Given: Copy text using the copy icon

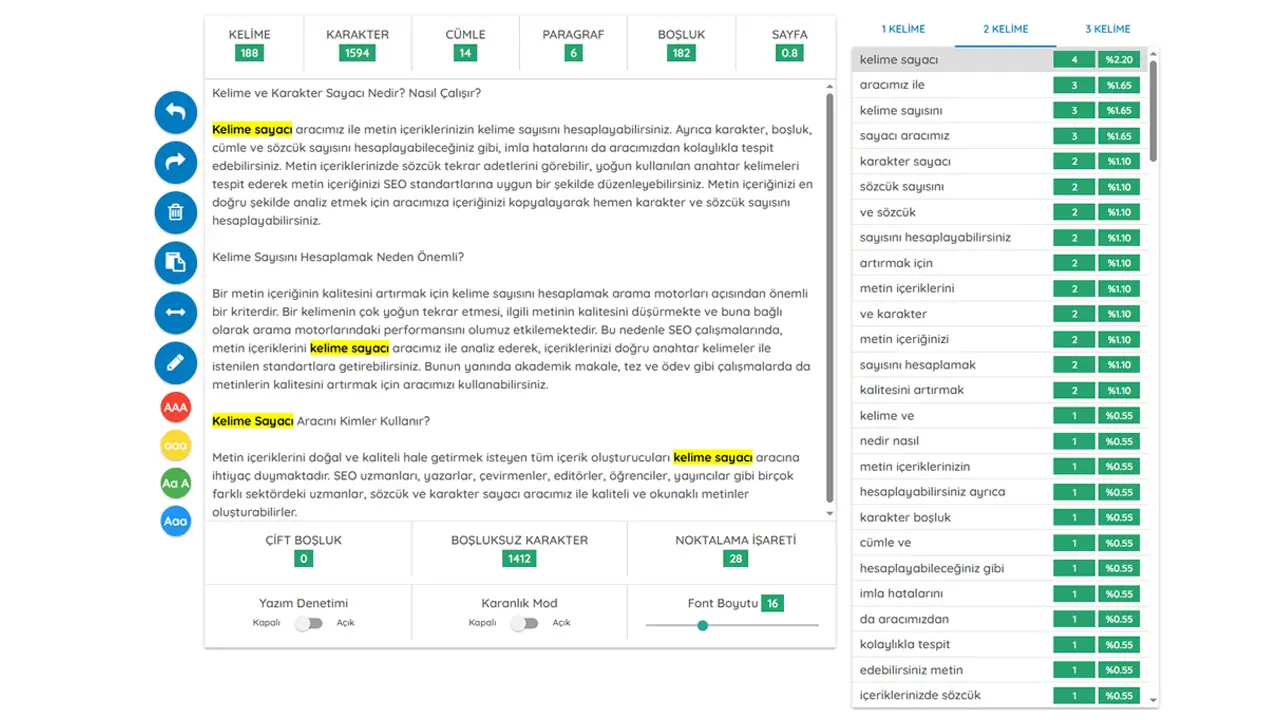Looking at the screenshot, I should tap(176, 262).
